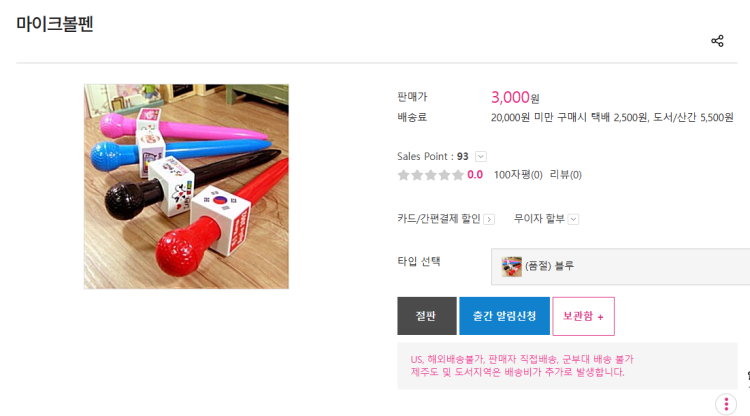Image resolution: width=750 pixels, height=416 pixels.
Task: Click the Sales Point : 93 text
Action: [432, 156]
